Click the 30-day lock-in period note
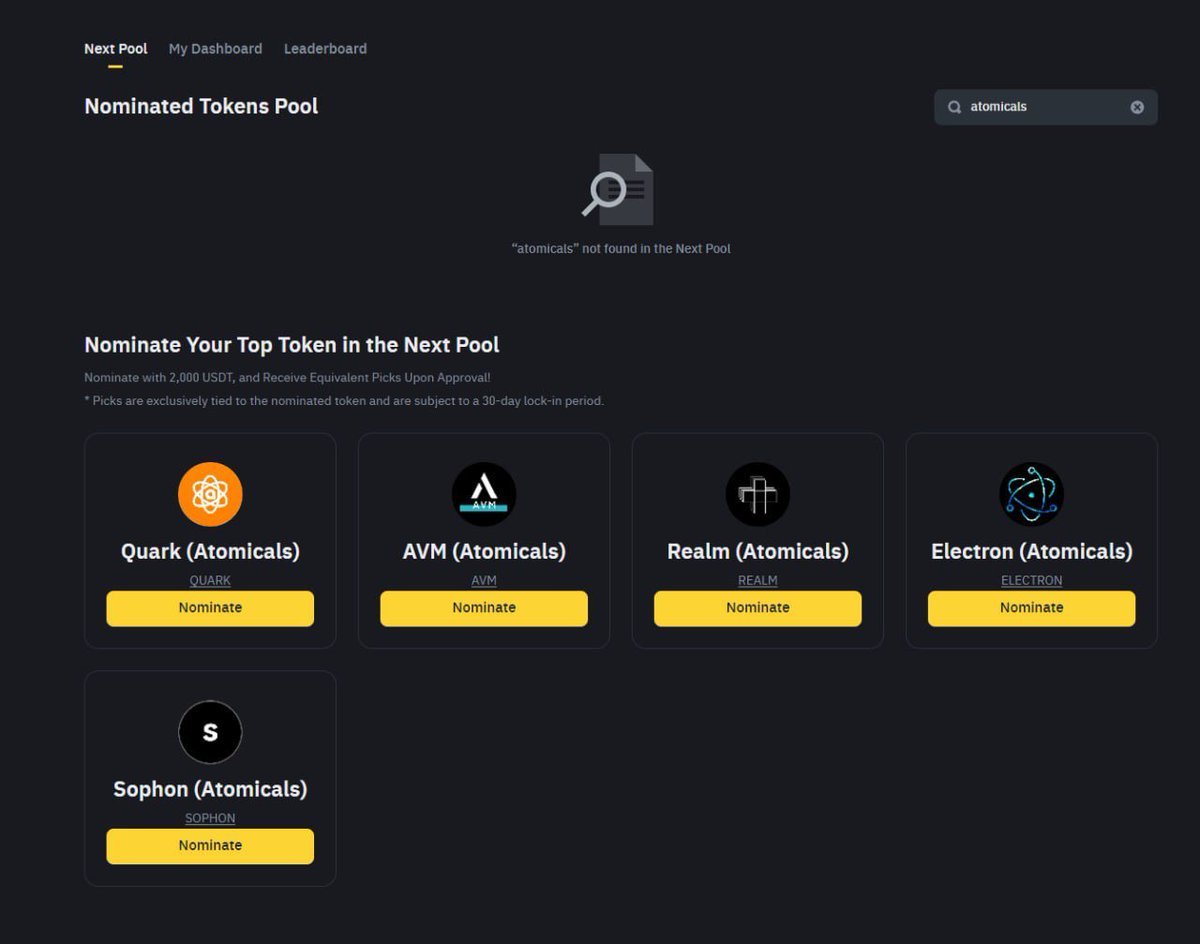 (344, 401)
